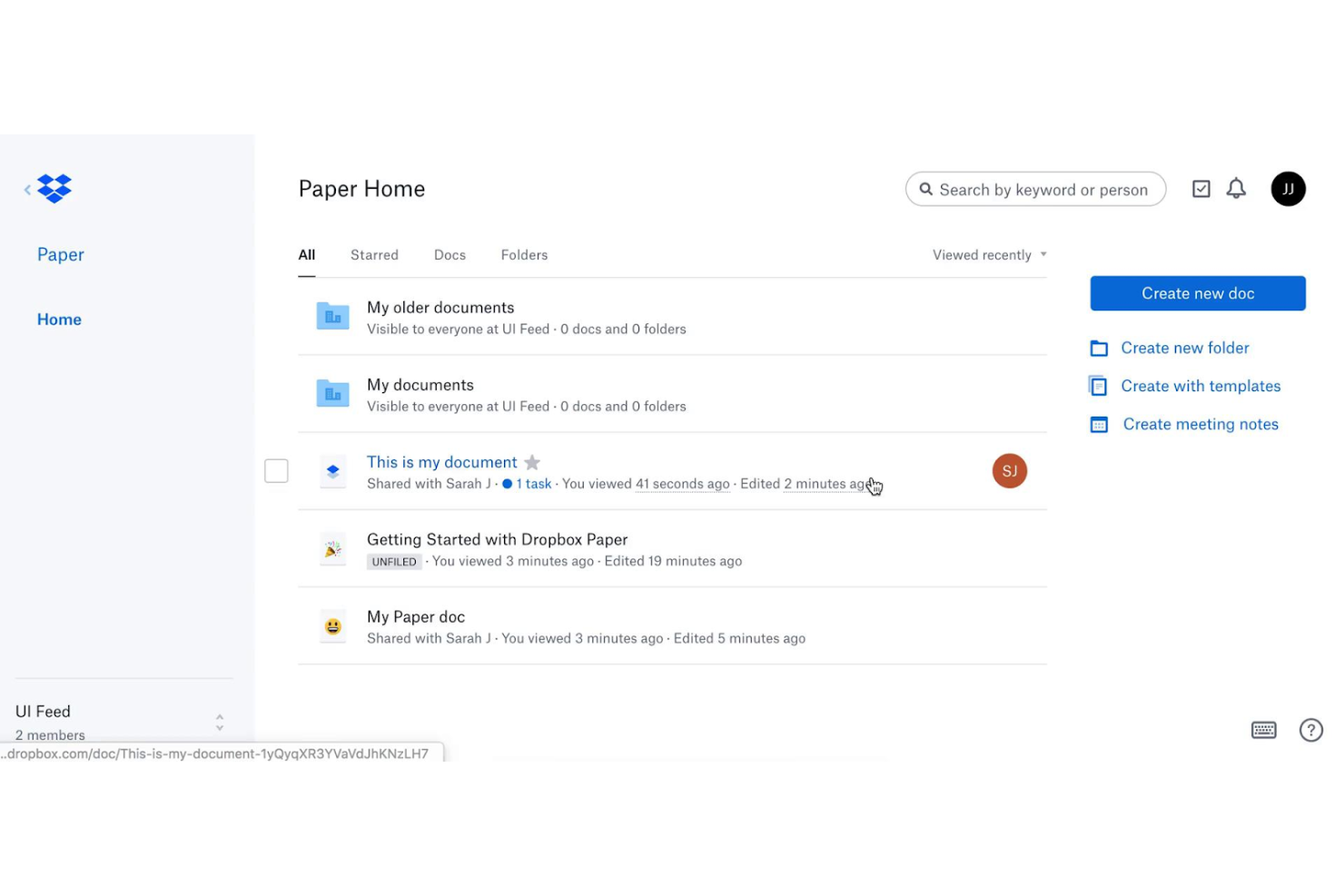Click the back chevron beside Dropbox logo
Screen dimensions: 1344x896
pyautogui.click(x=27, y=189)
